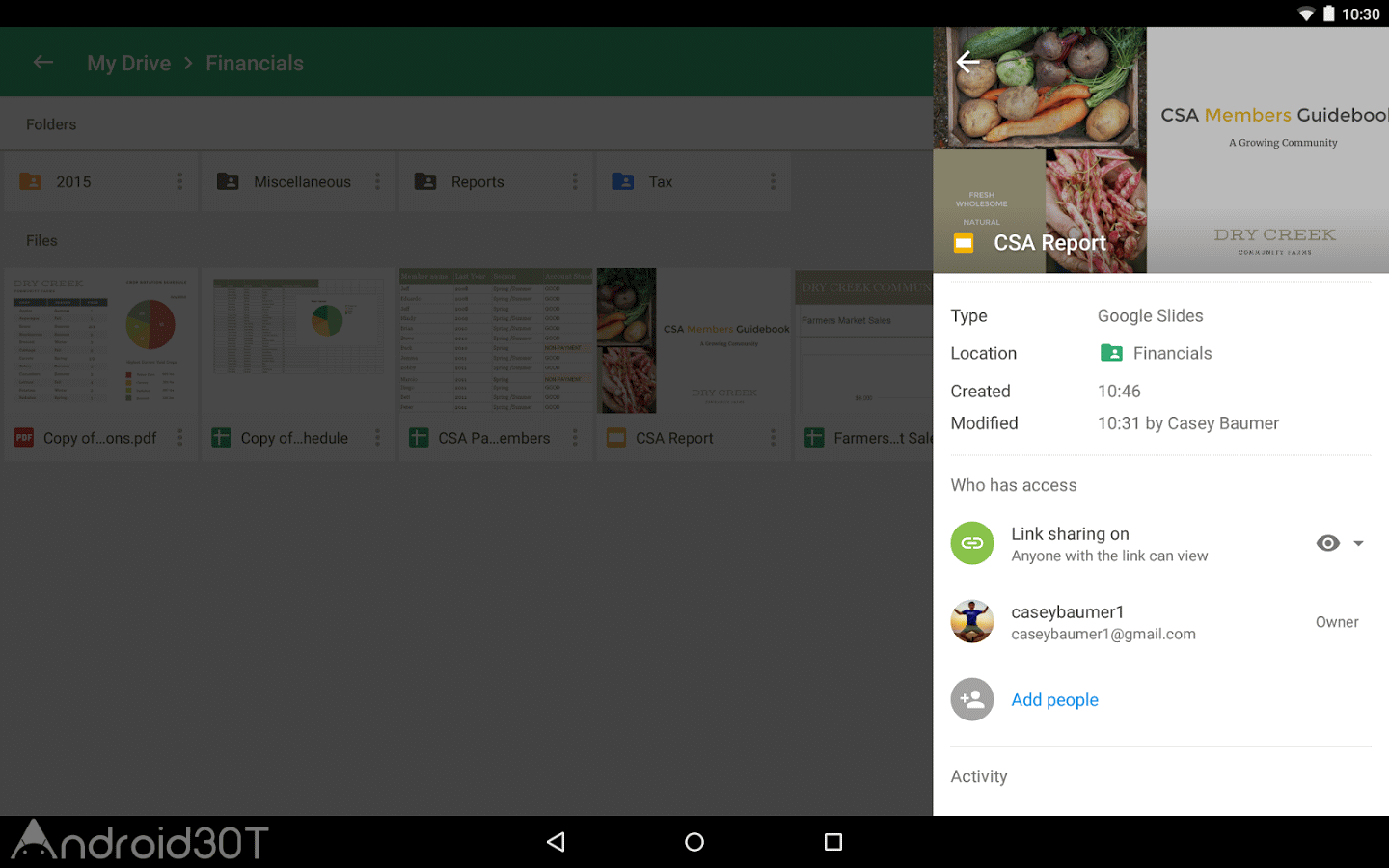
Task: Click the CSA Report preview image in panel
Action: click(x=1161, y=149)
